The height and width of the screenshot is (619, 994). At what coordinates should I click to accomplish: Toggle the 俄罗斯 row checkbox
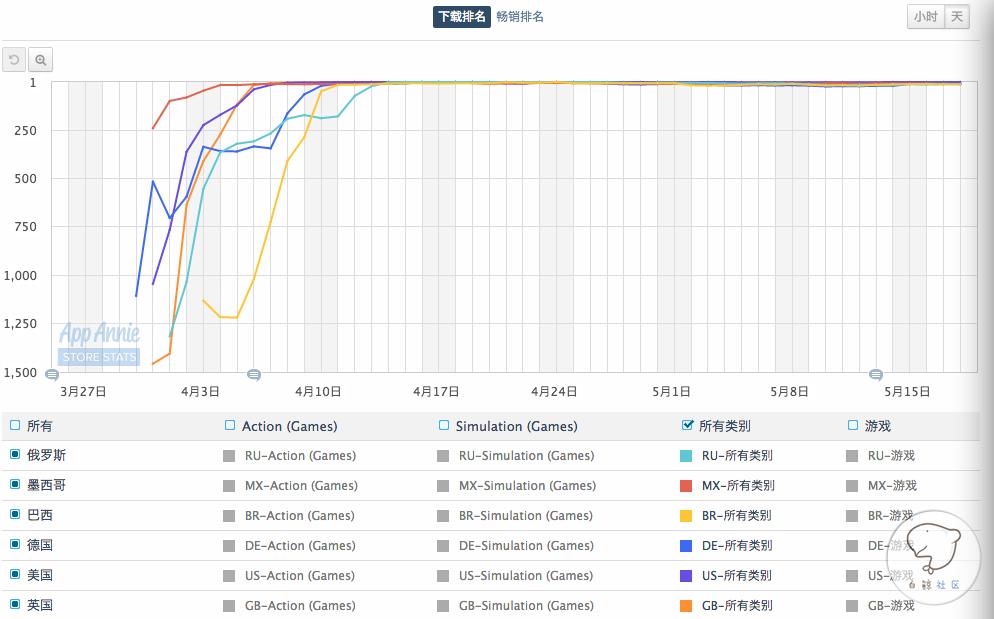pos(15,454)
